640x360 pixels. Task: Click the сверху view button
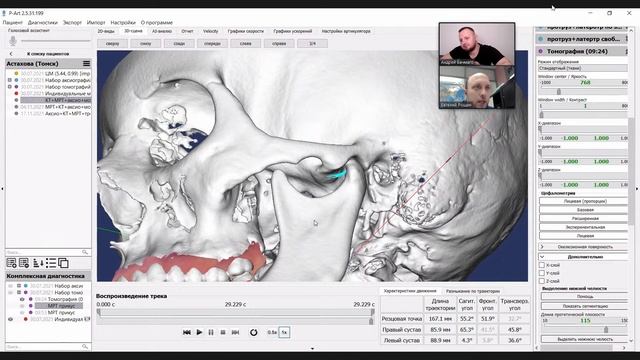[113, 43]
